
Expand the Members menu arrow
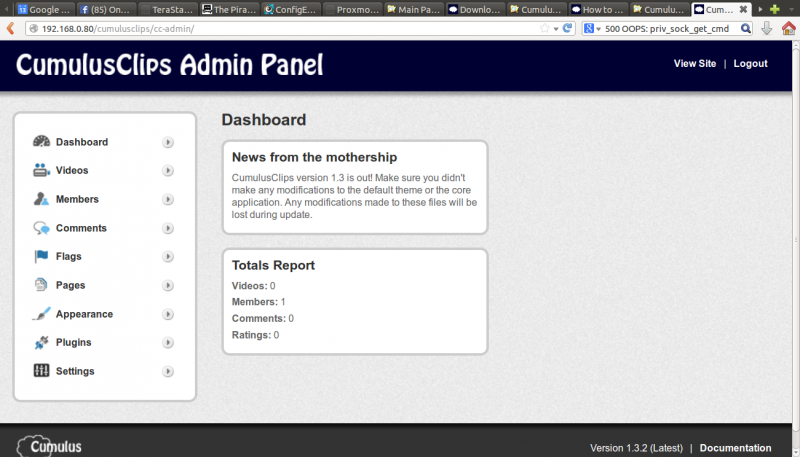point(168,200)
